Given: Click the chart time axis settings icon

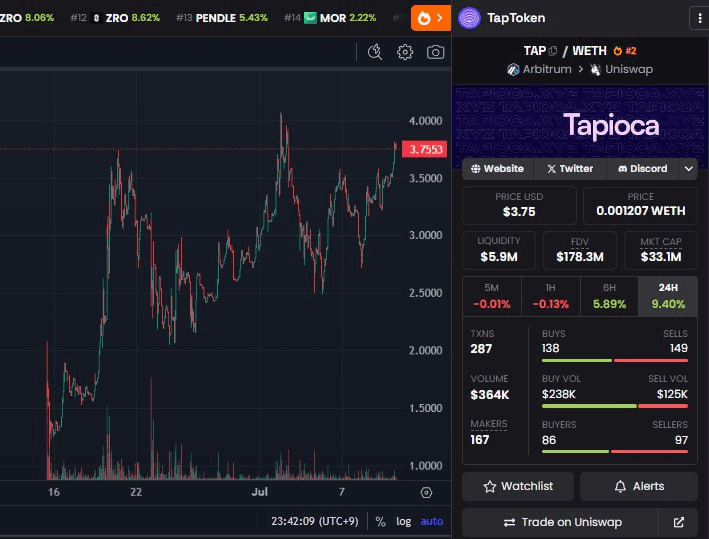Looking at the screenshot, I should tap(427, 492).
